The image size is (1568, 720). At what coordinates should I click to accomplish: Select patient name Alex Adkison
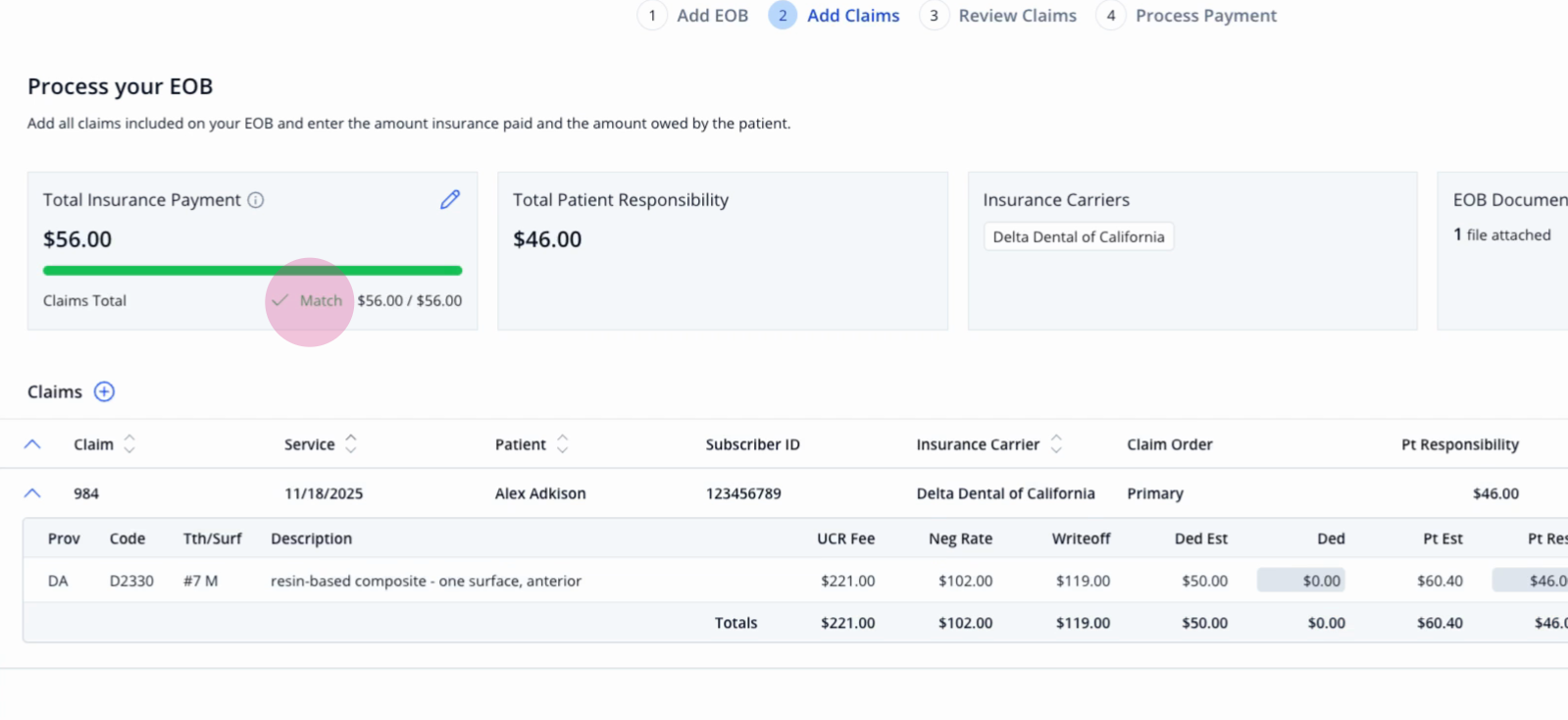point(540,493)
